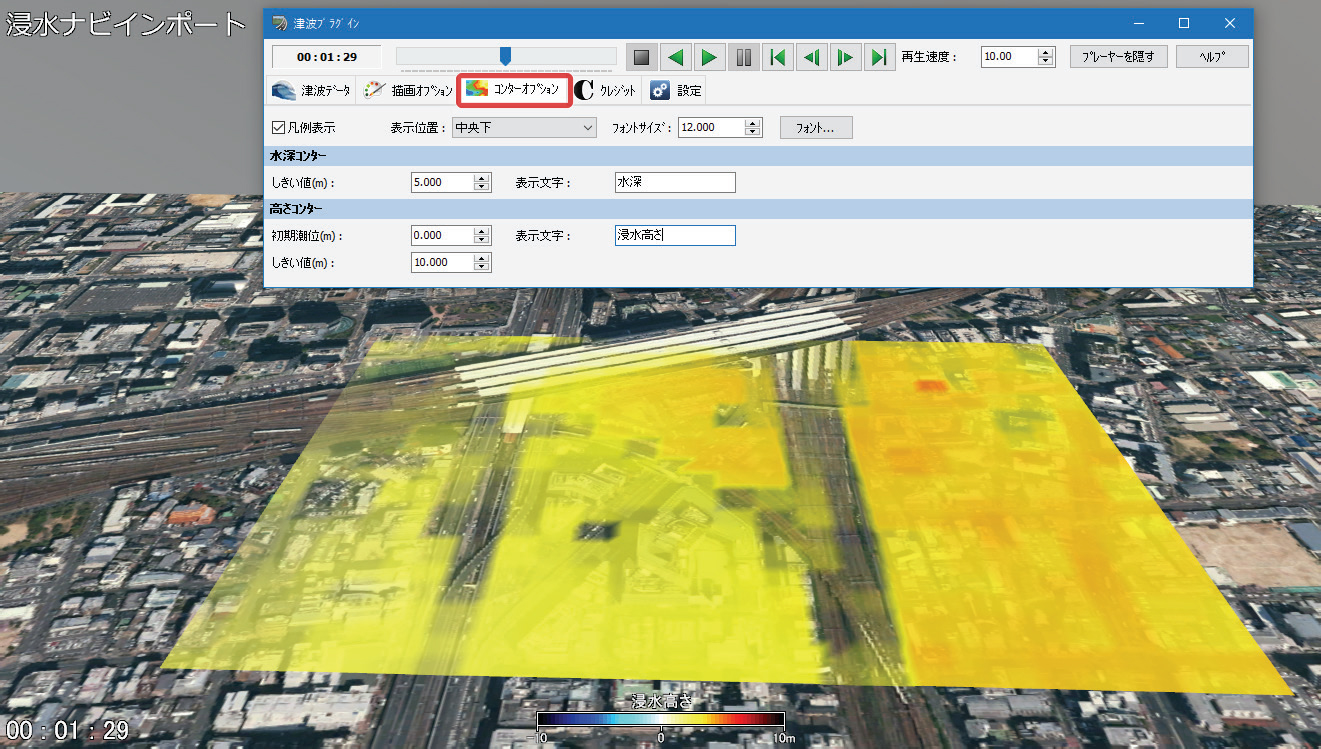Jump to the last frame
The width and height of the screenshot is (1321, 749).
(x=879, y=57)
